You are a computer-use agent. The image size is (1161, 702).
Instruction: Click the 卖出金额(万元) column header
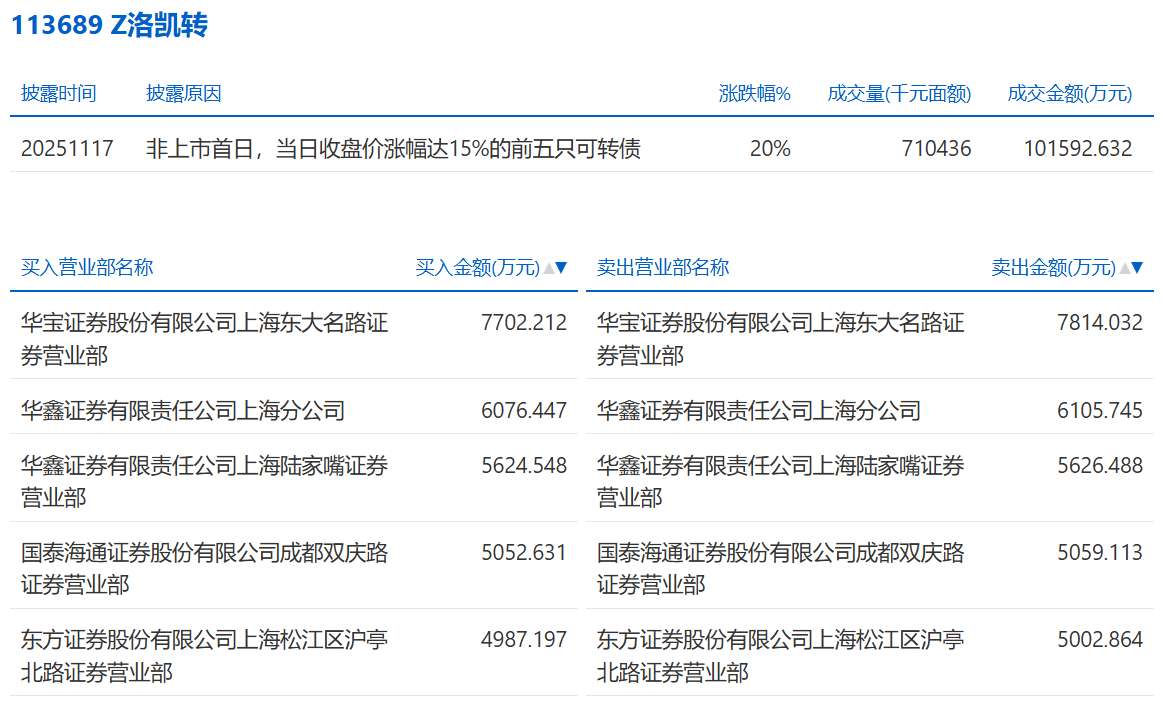(1053, 268)
